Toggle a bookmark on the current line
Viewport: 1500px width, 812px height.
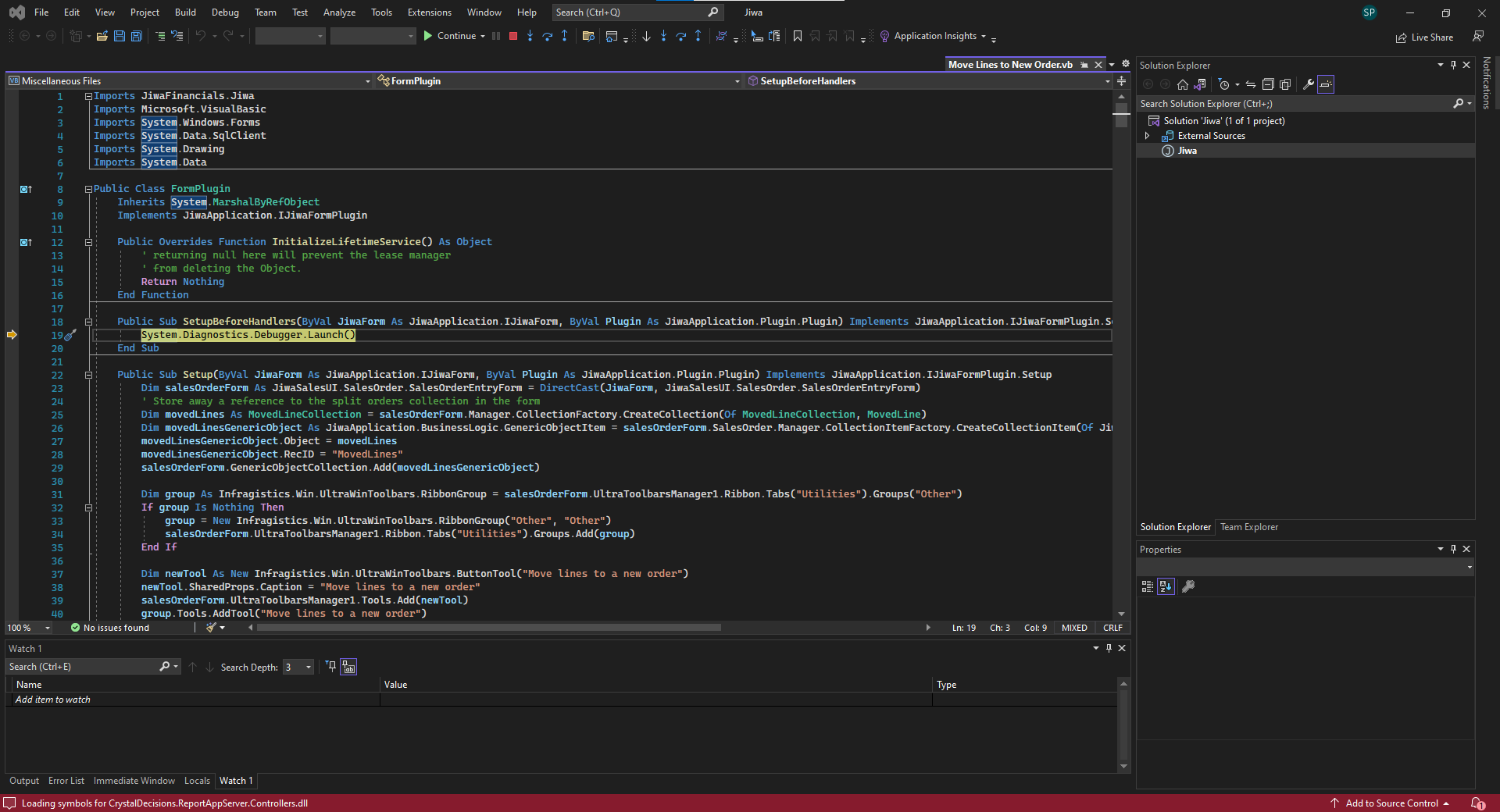[797, 36]
